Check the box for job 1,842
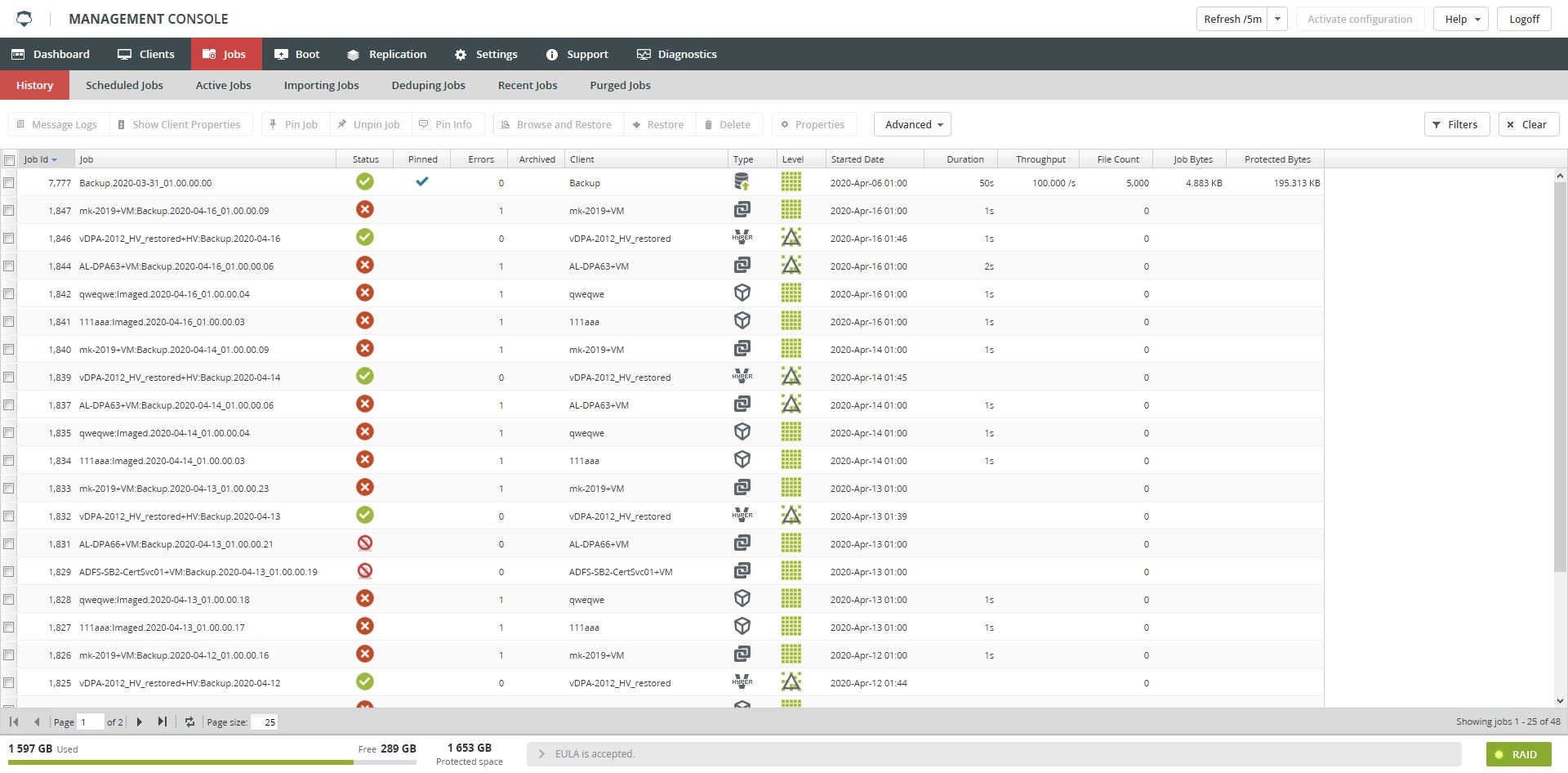Screen dimensions: 1568x773 9,294
